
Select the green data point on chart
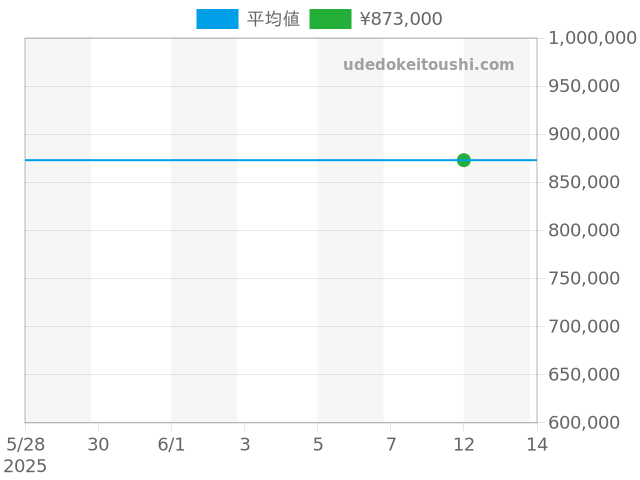click(x=463, y=160)
